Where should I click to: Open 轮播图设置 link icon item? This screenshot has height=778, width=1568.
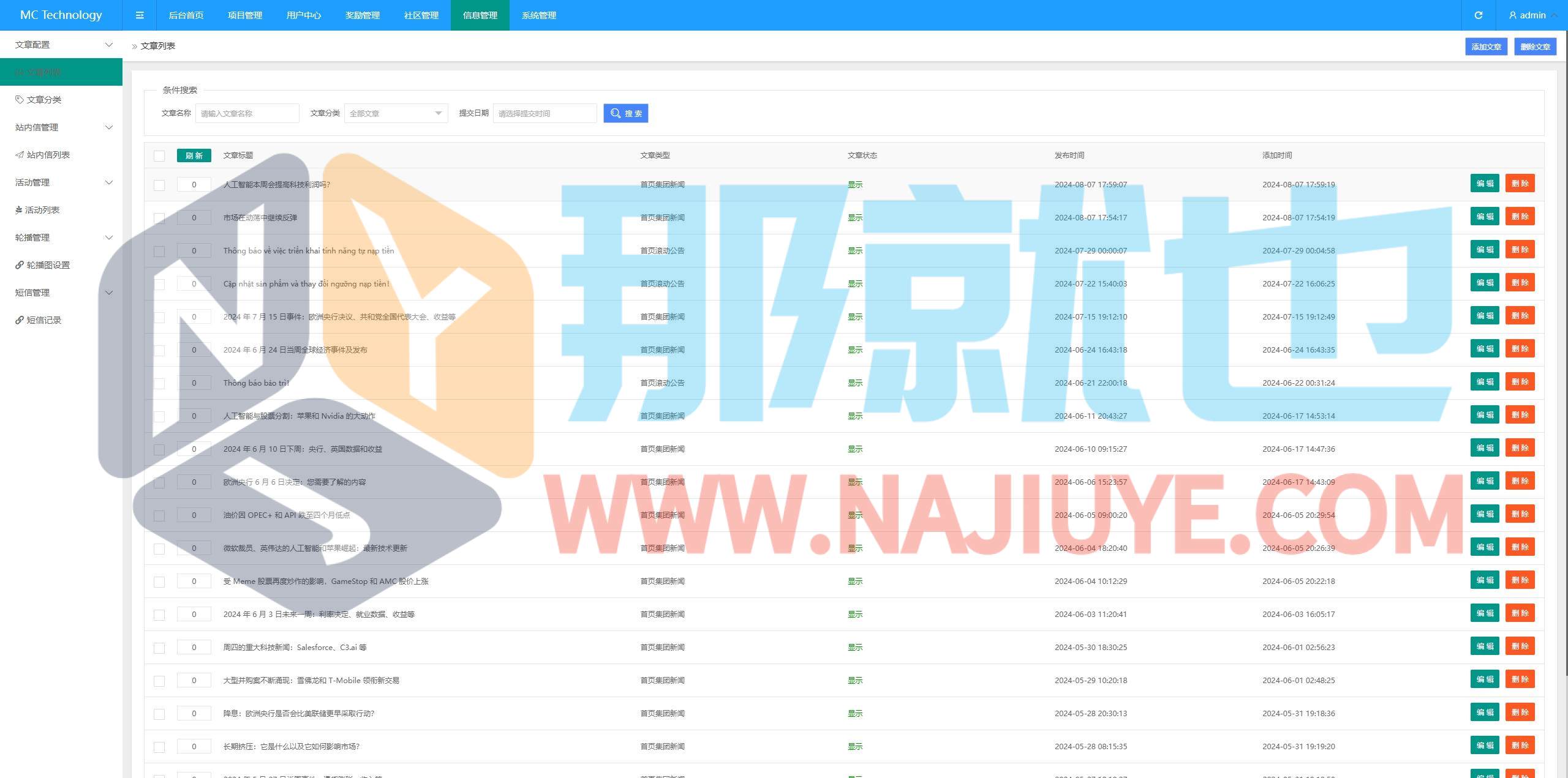click(47, 265)
